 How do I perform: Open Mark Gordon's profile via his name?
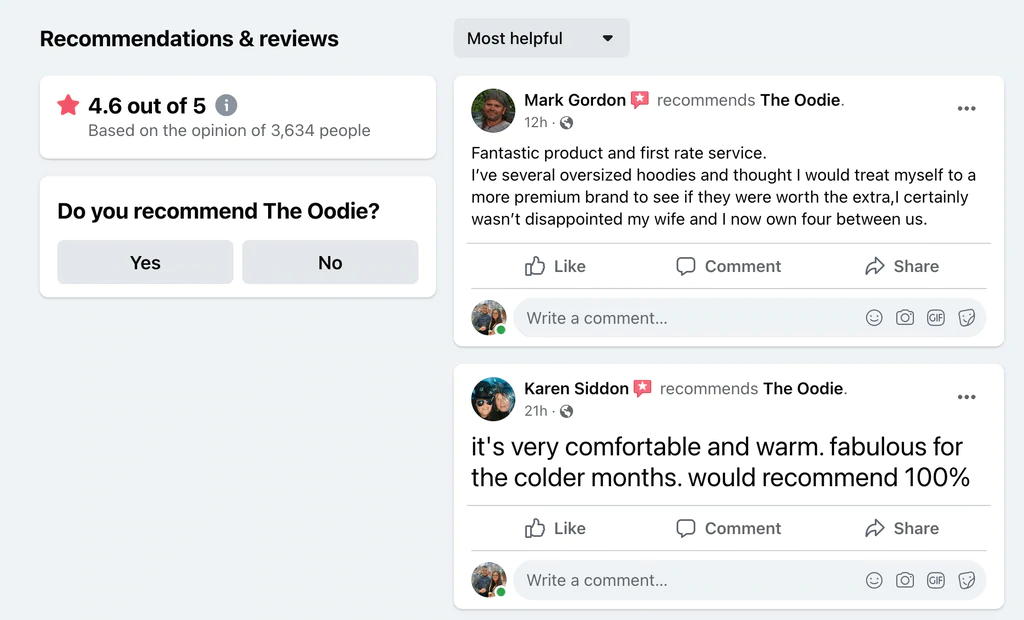(575, 100)
